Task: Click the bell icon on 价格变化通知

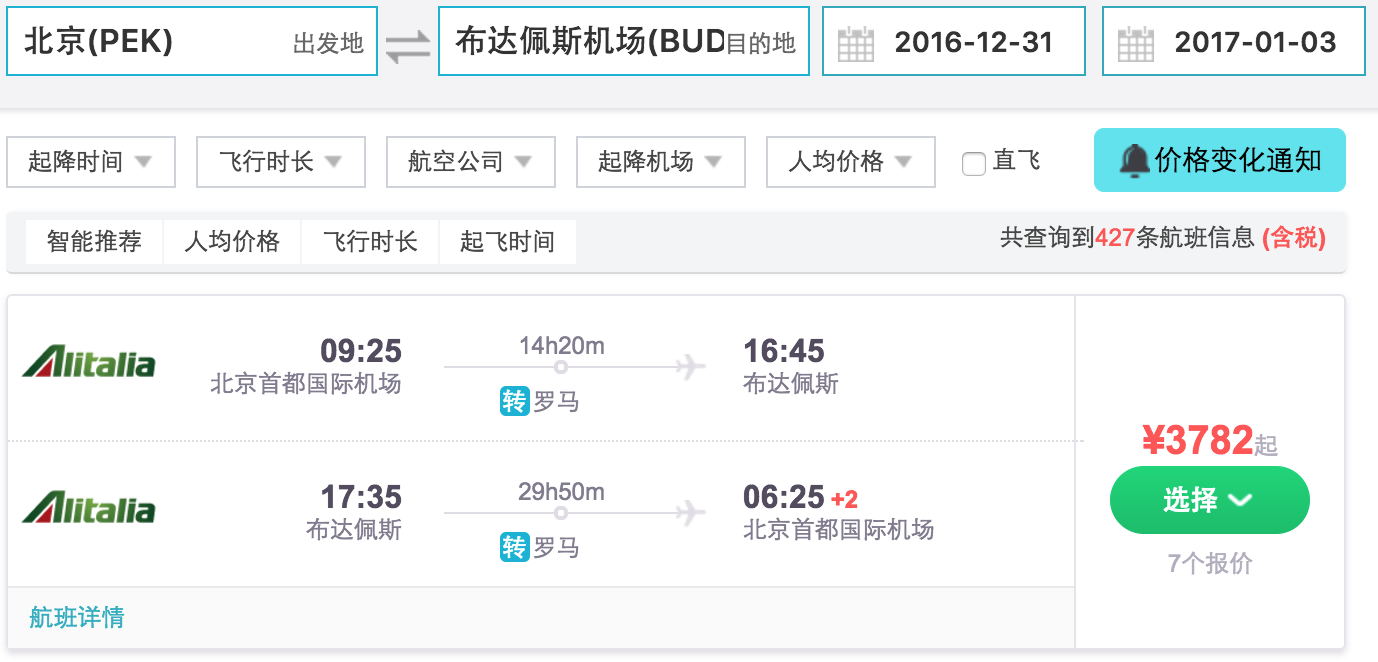Action: pyautogui.click(x=1134, y=160)
